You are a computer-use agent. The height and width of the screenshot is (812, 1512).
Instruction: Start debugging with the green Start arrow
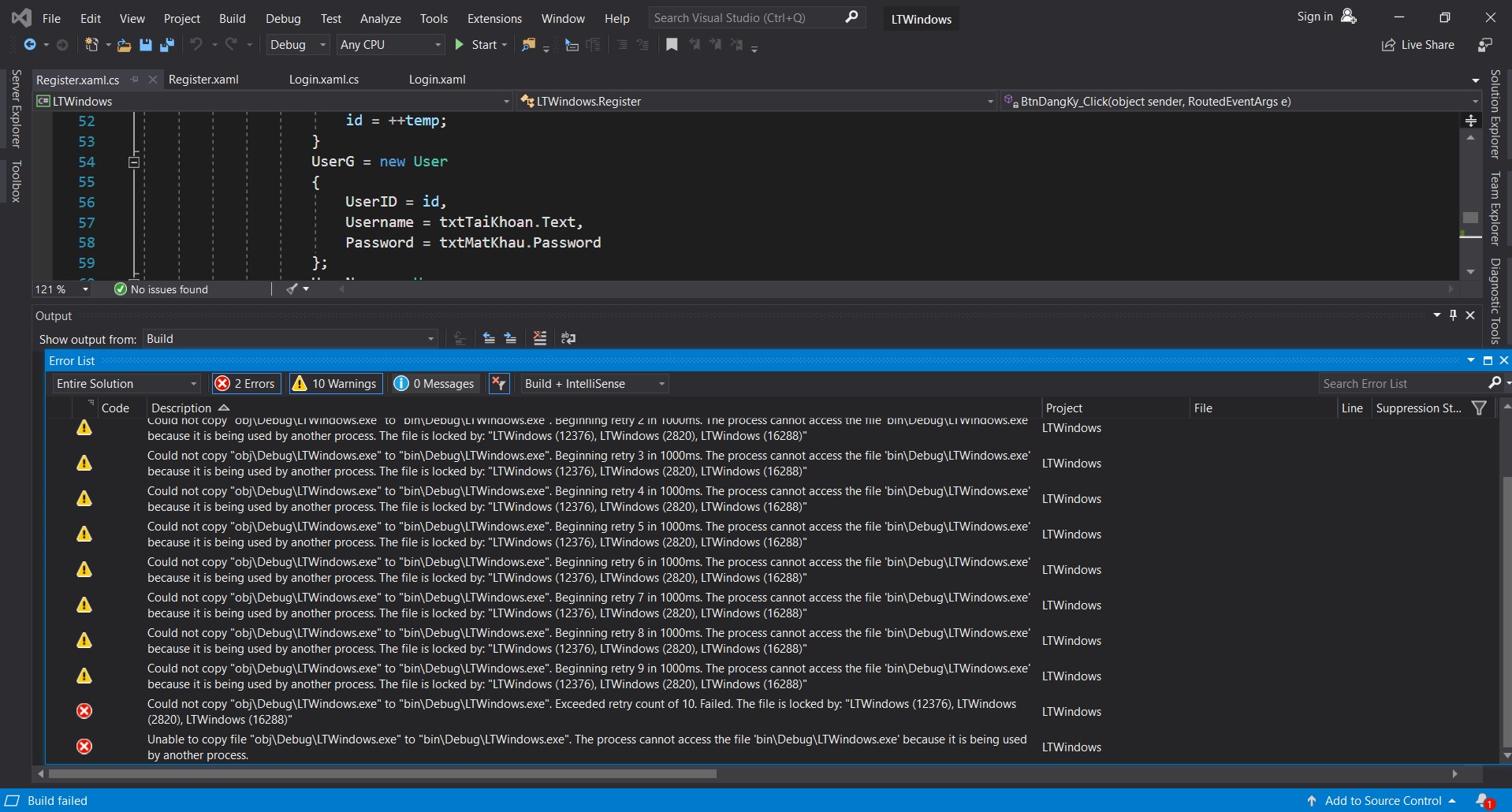(x=460, y=45)
